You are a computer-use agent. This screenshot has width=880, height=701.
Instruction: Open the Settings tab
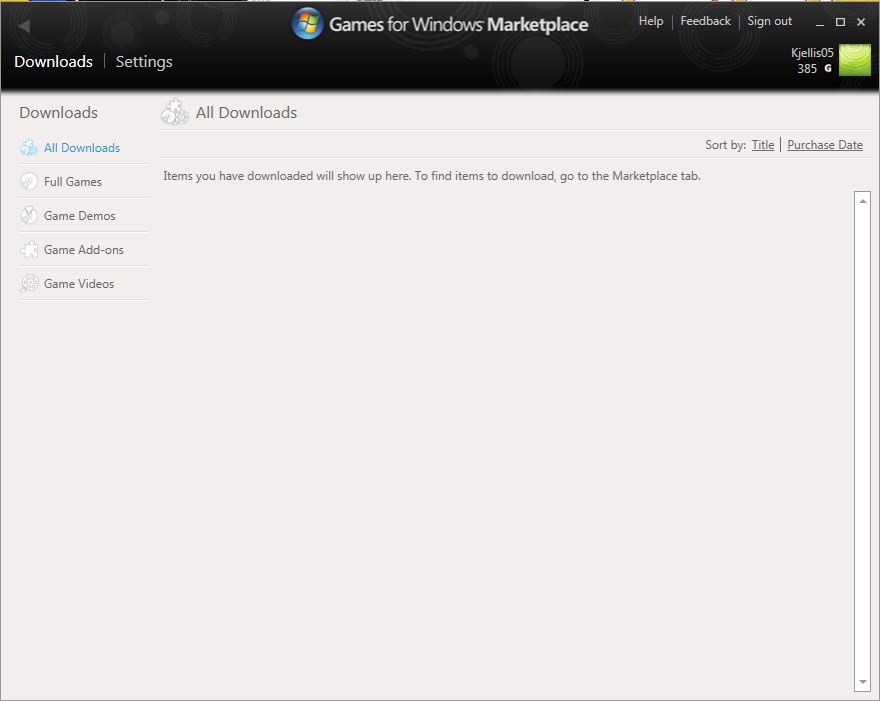[144, 62]
